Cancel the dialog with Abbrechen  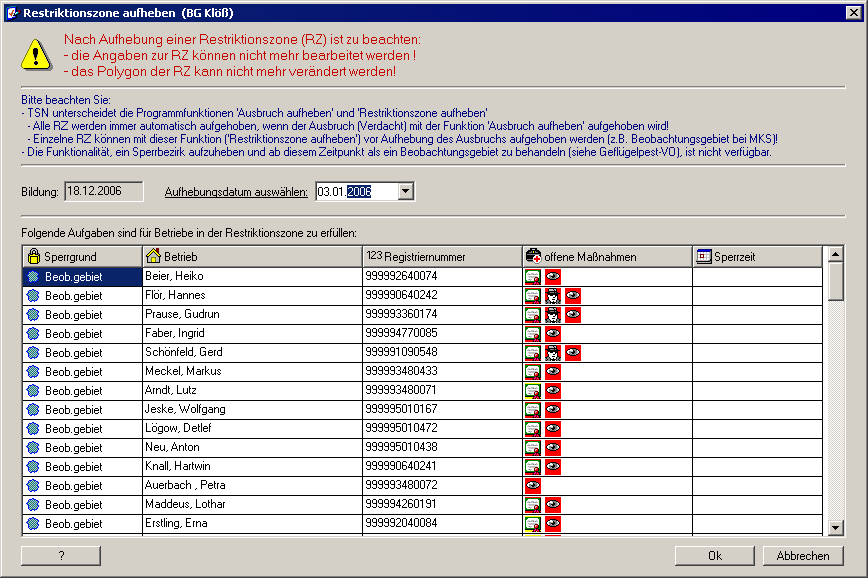803,556
